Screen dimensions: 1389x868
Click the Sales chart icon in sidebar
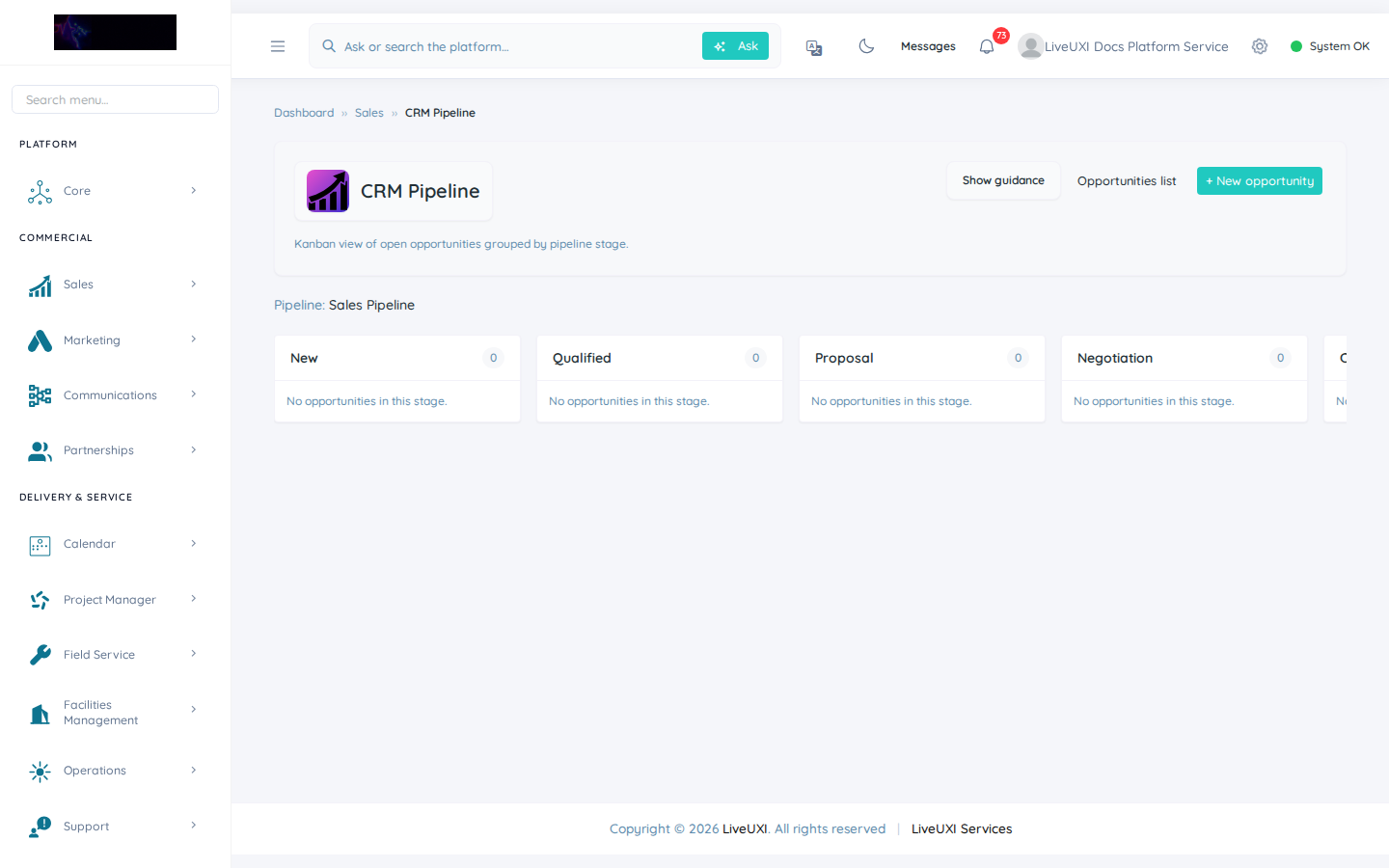click(40, 285)
